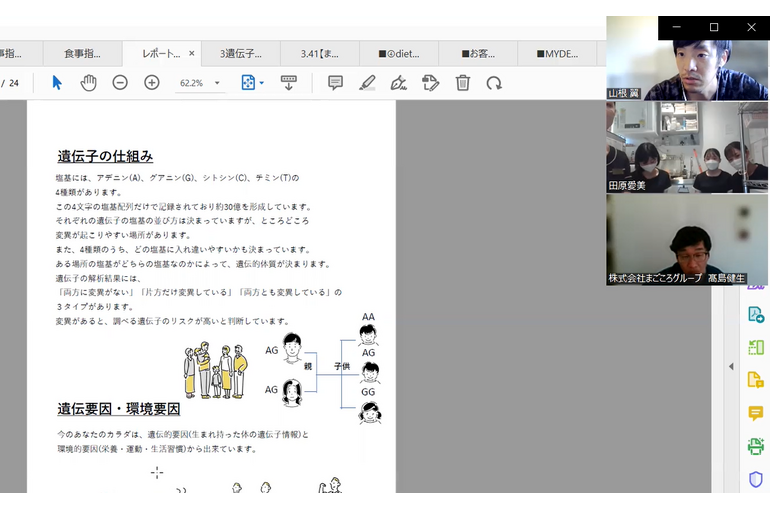The image size is (770, 510).
Task: Select the highlighter pen tool
Action: (367, 82)
